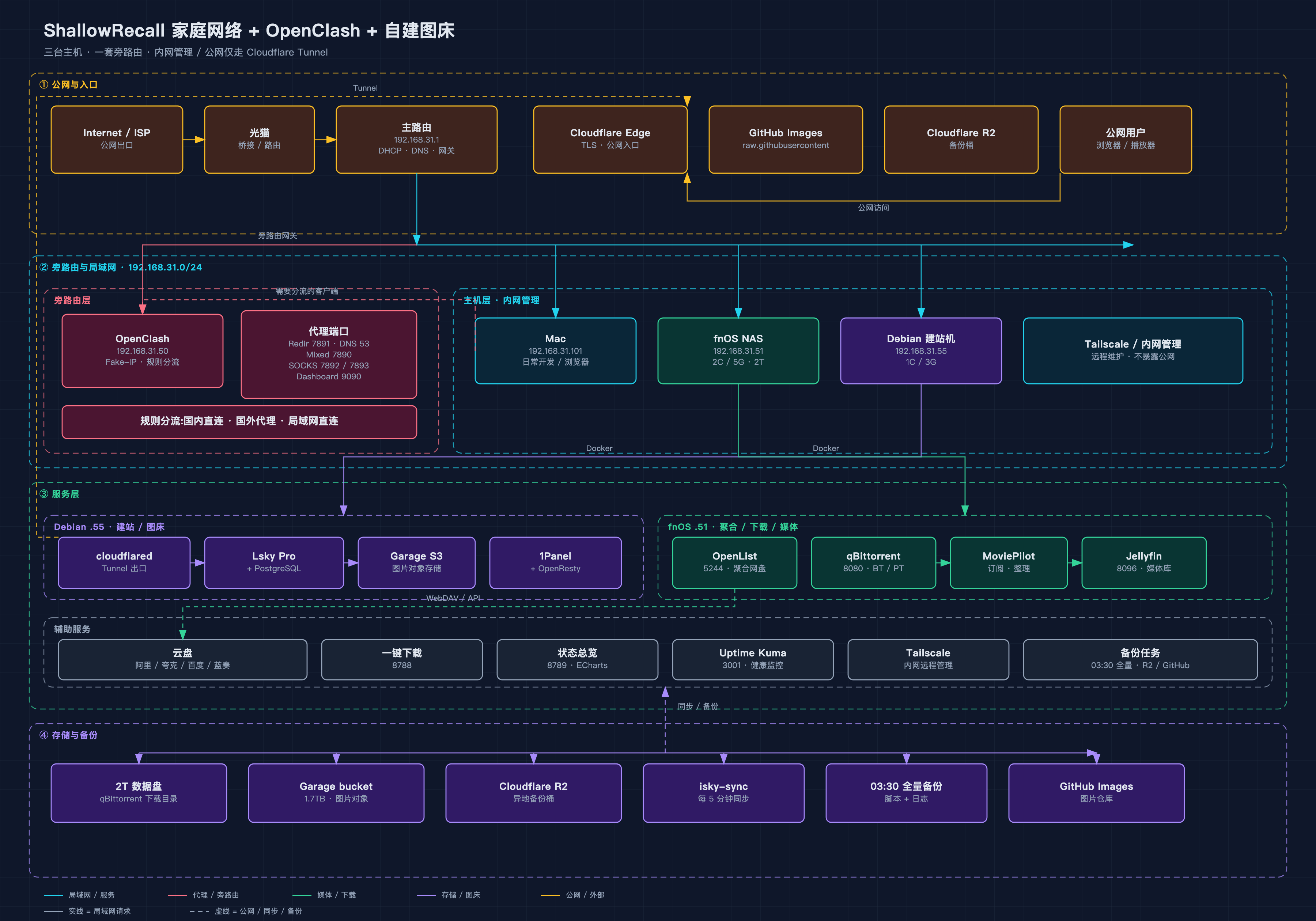Screen dimensions: 1316x921
Task: Click the '③ 服务层' section label
Action: pyautogui.click(x=59, y=494)
